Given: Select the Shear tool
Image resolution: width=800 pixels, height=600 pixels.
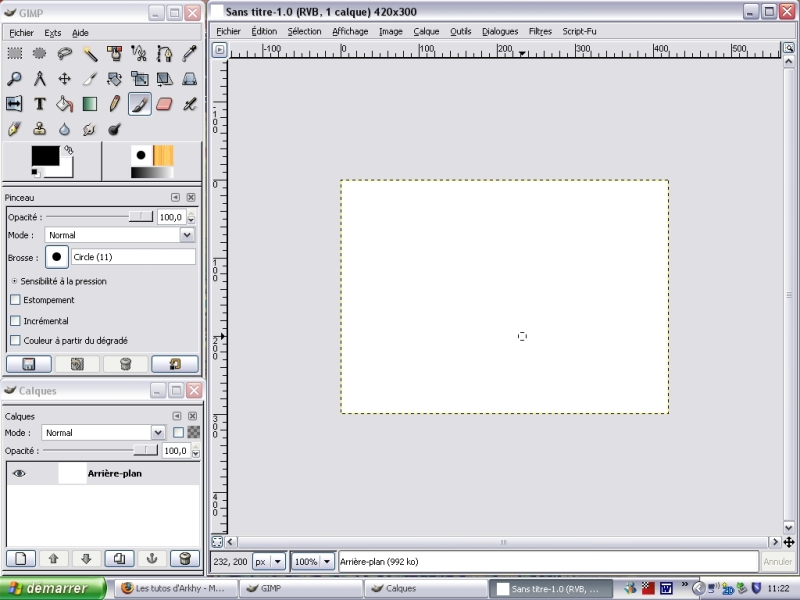Looking at the screenshot, I should [164, 79].
